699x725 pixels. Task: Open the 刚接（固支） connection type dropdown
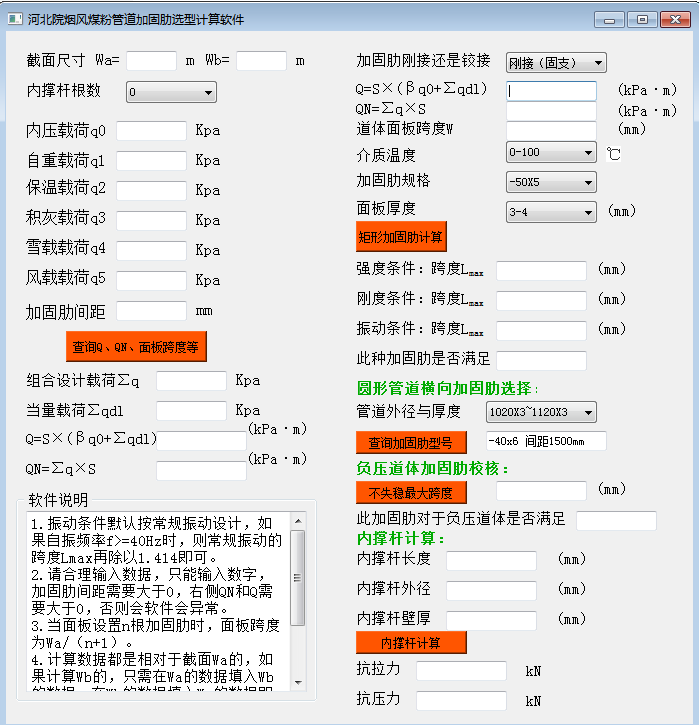[x=556, y=62]
